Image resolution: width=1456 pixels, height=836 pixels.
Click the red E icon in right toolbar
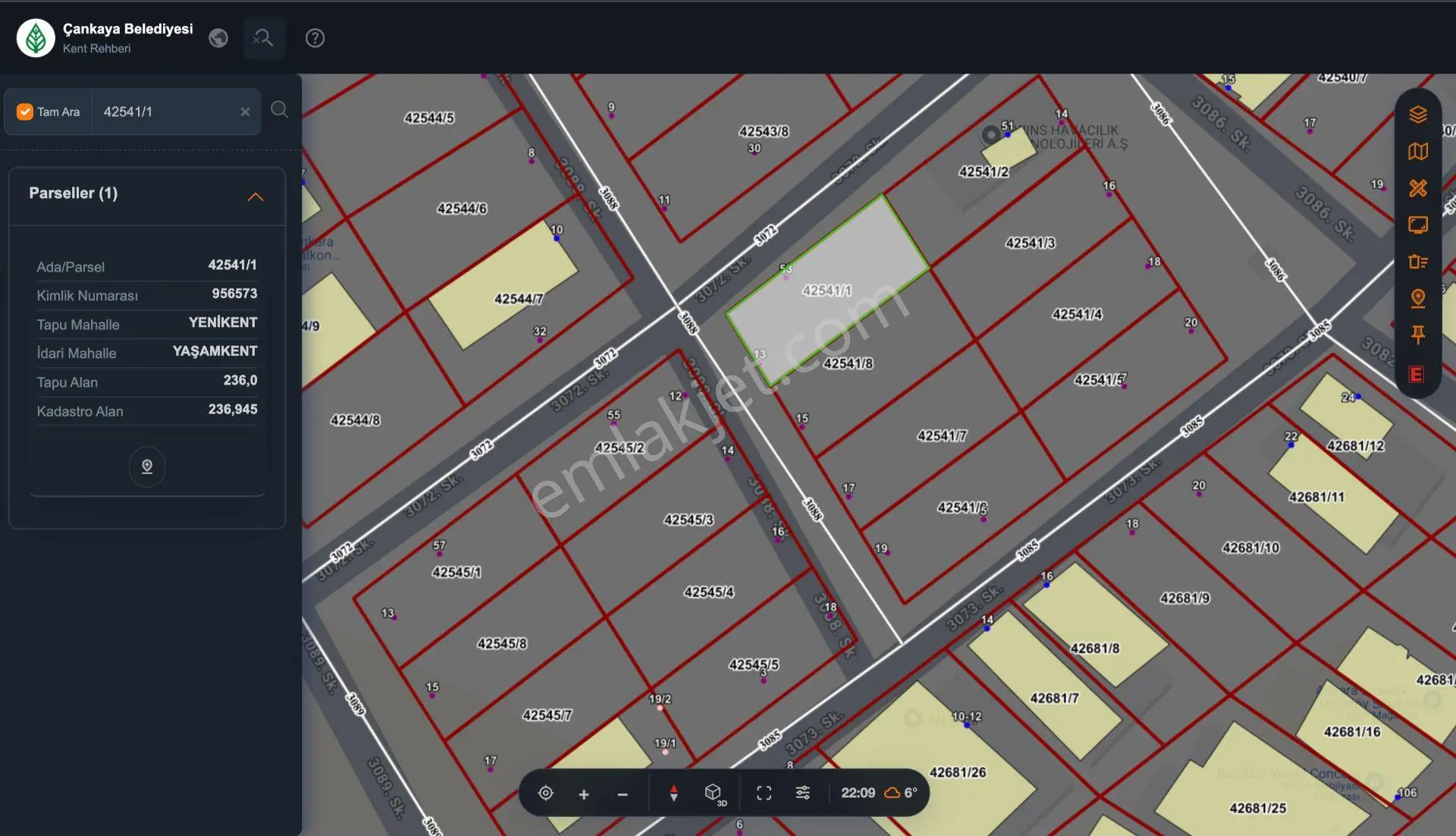click(x=1416, y=374)
